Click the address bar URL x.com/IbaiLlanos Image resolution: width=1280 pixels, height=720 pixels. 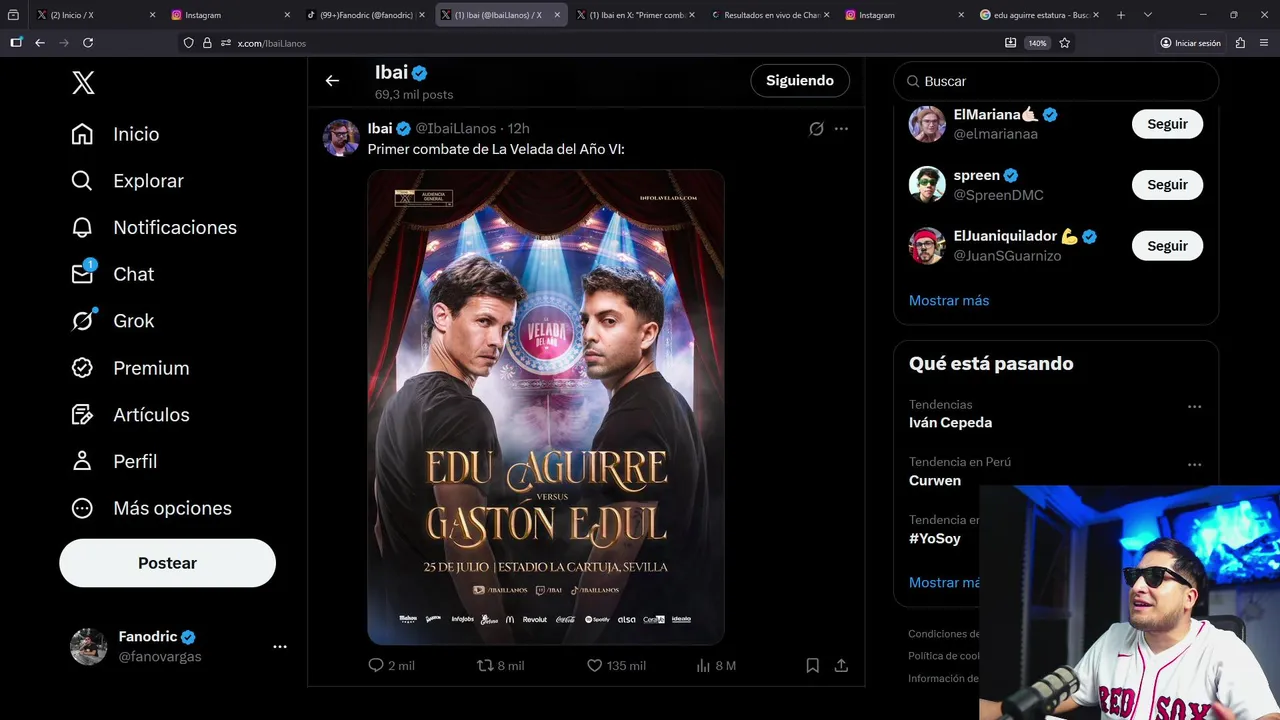tap(272, 43)
